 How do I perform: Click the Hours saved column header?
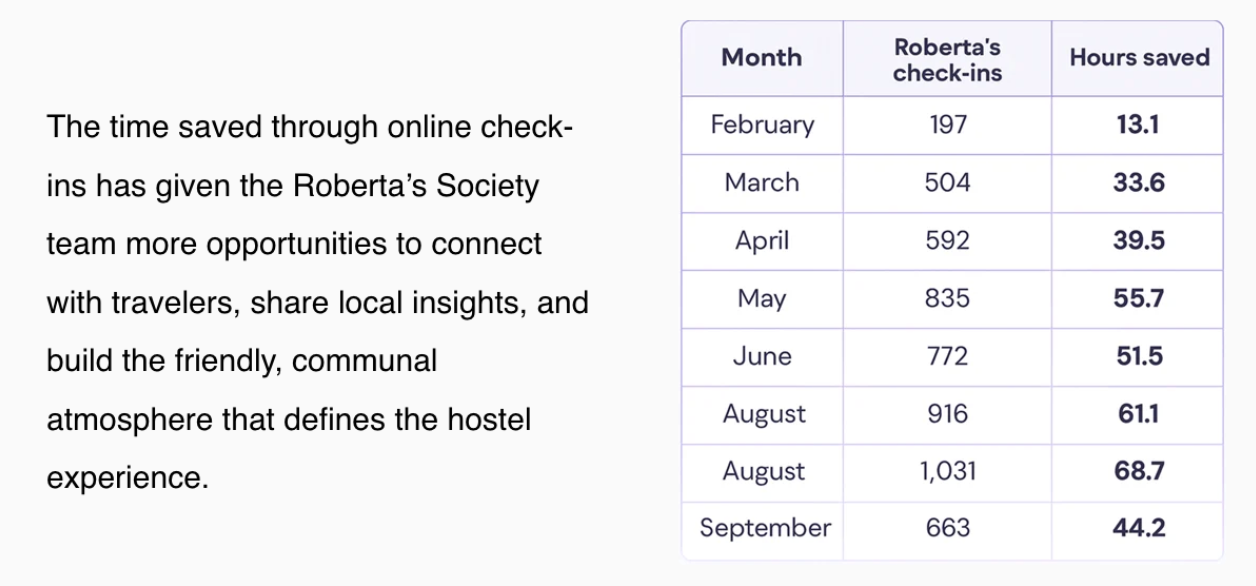1139,58
